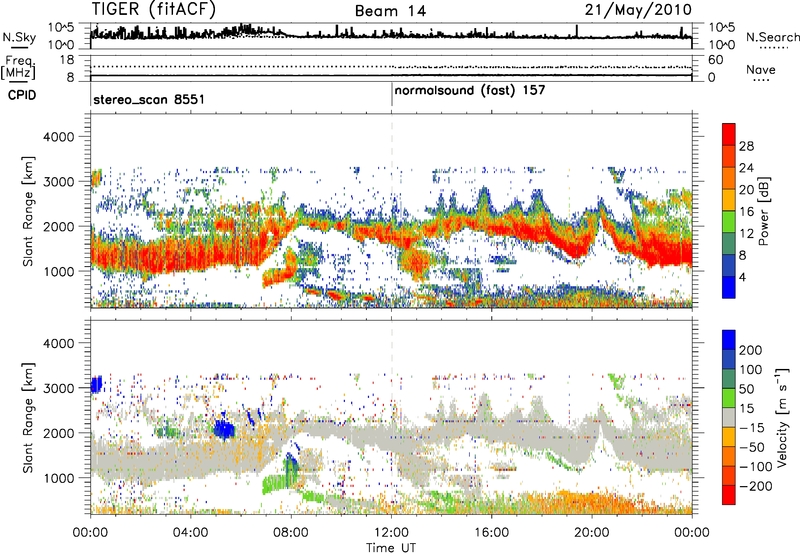The image size is (800, 554).
Task: Click the 'CPID' row label
Action: (21, 95)
